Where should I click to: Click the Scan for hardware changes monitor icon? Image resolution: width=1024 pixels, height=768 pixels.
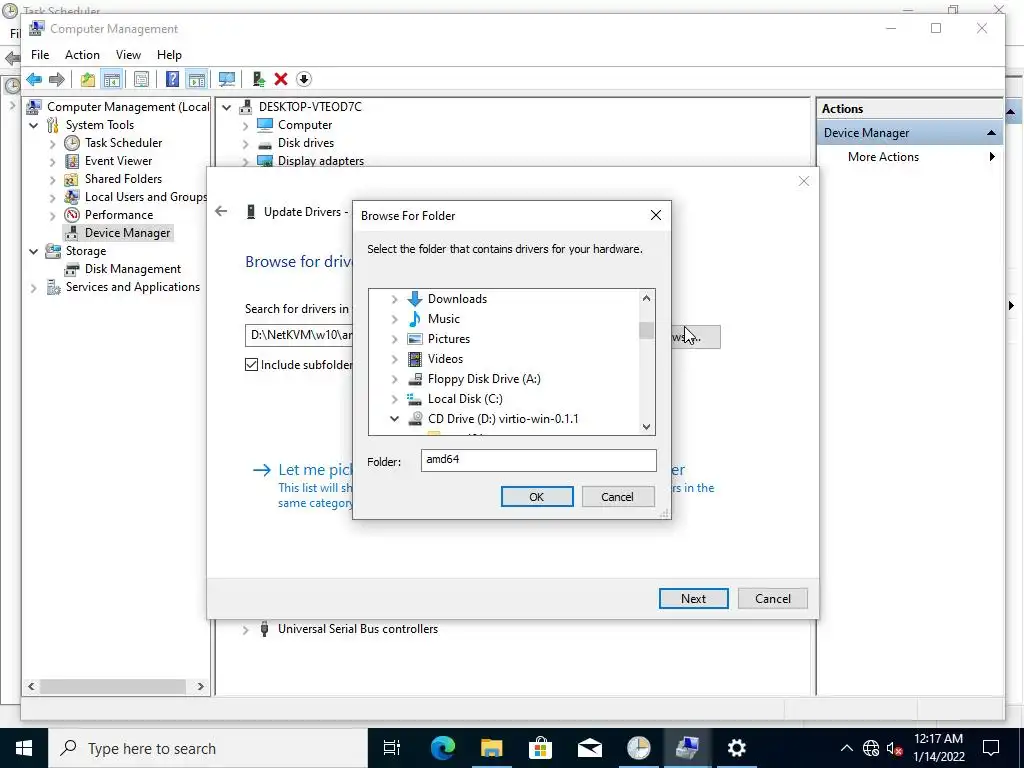227,80
